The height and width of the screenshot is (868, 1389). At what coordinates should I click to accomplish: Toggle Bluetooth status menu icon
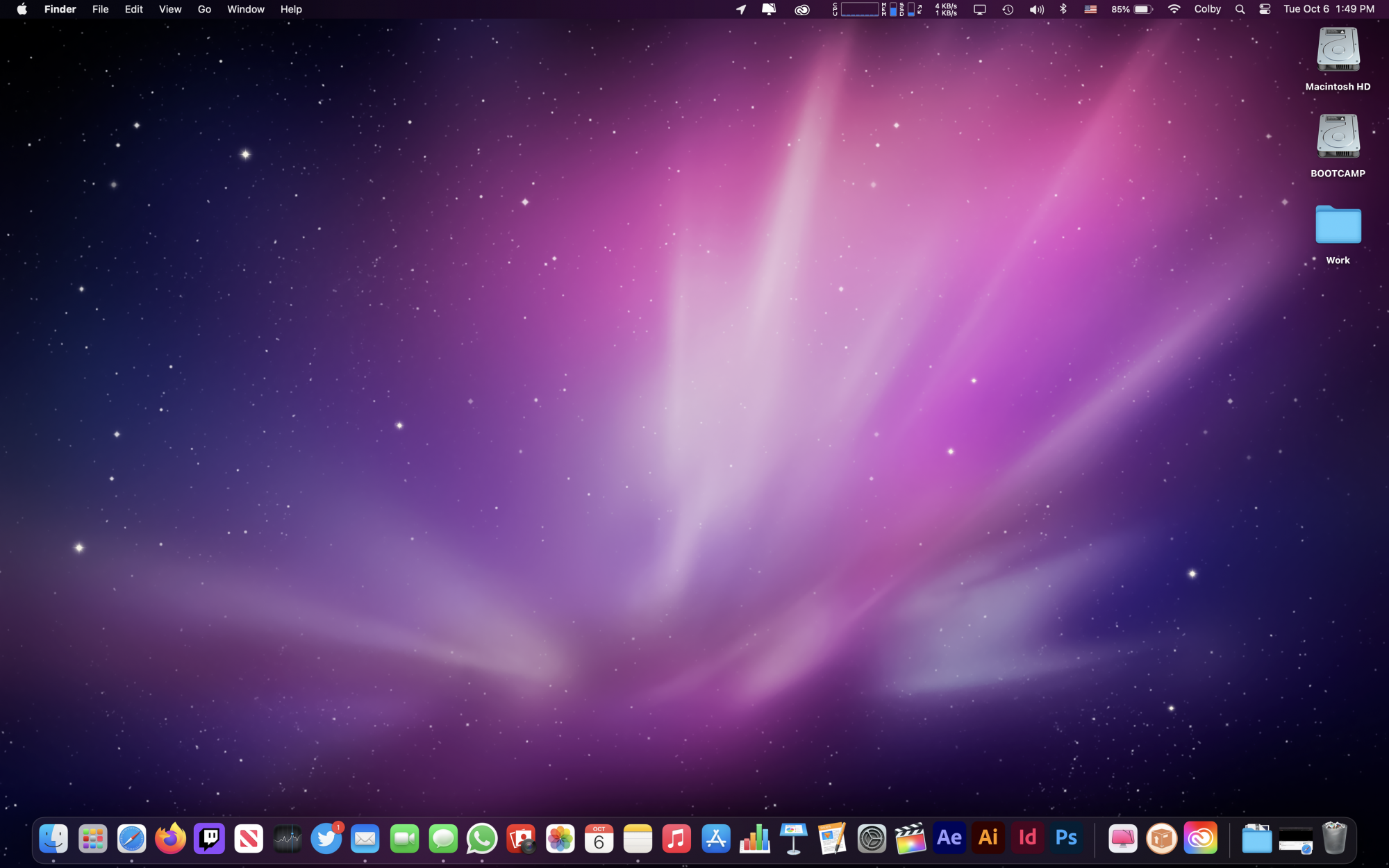point(1063,9)
